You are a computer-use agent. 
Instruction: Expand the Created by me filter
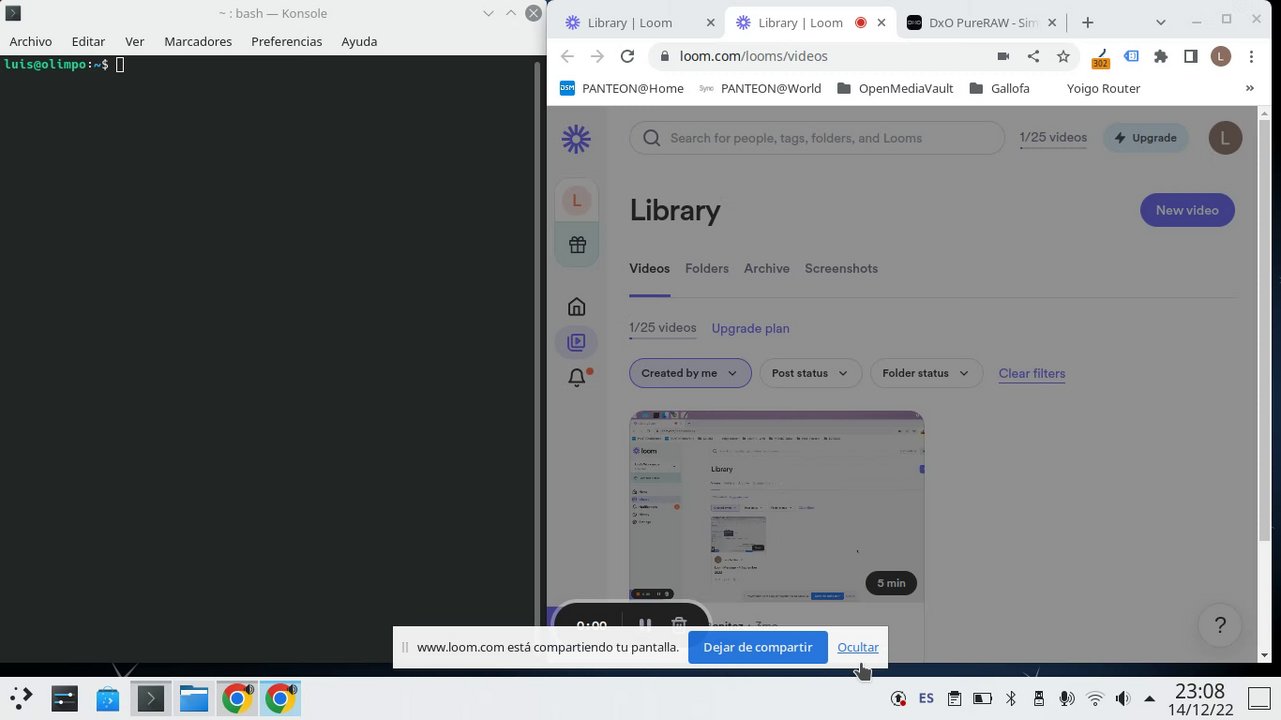point(690,373)
